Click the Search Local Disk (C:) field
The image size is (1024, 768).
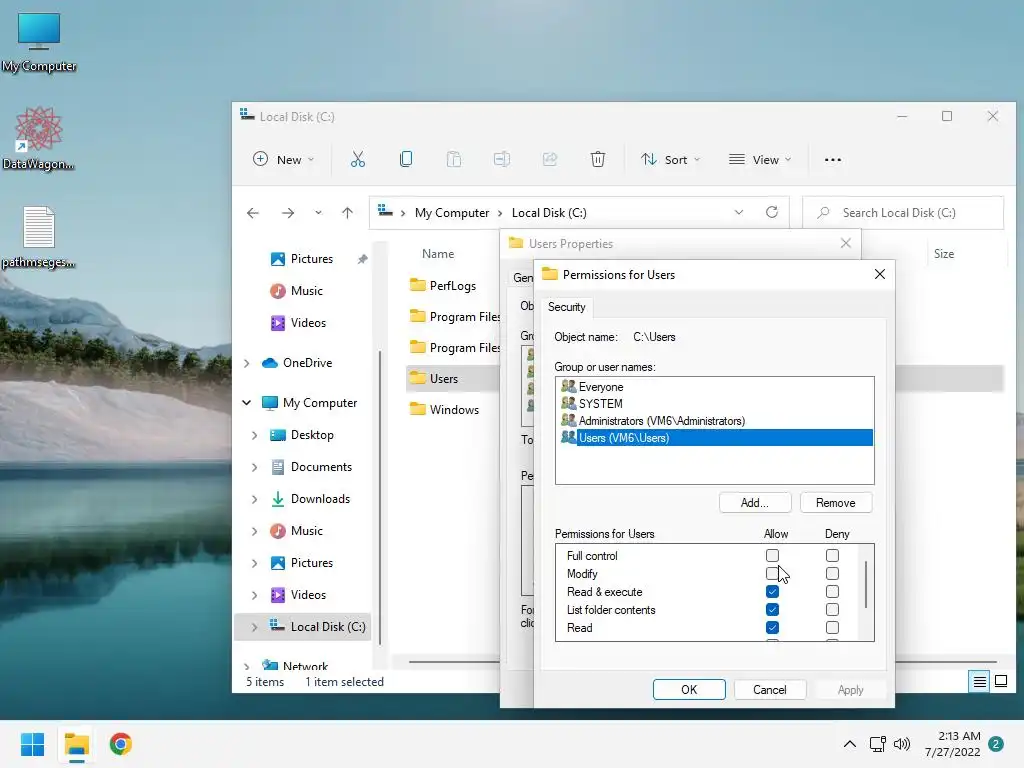pyautogui.click(x=903, y=213)
